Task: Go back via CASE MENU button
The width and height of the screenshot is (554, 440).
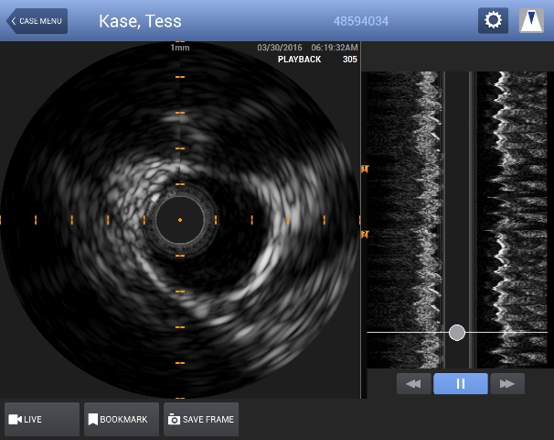Action: coord(37,21)
